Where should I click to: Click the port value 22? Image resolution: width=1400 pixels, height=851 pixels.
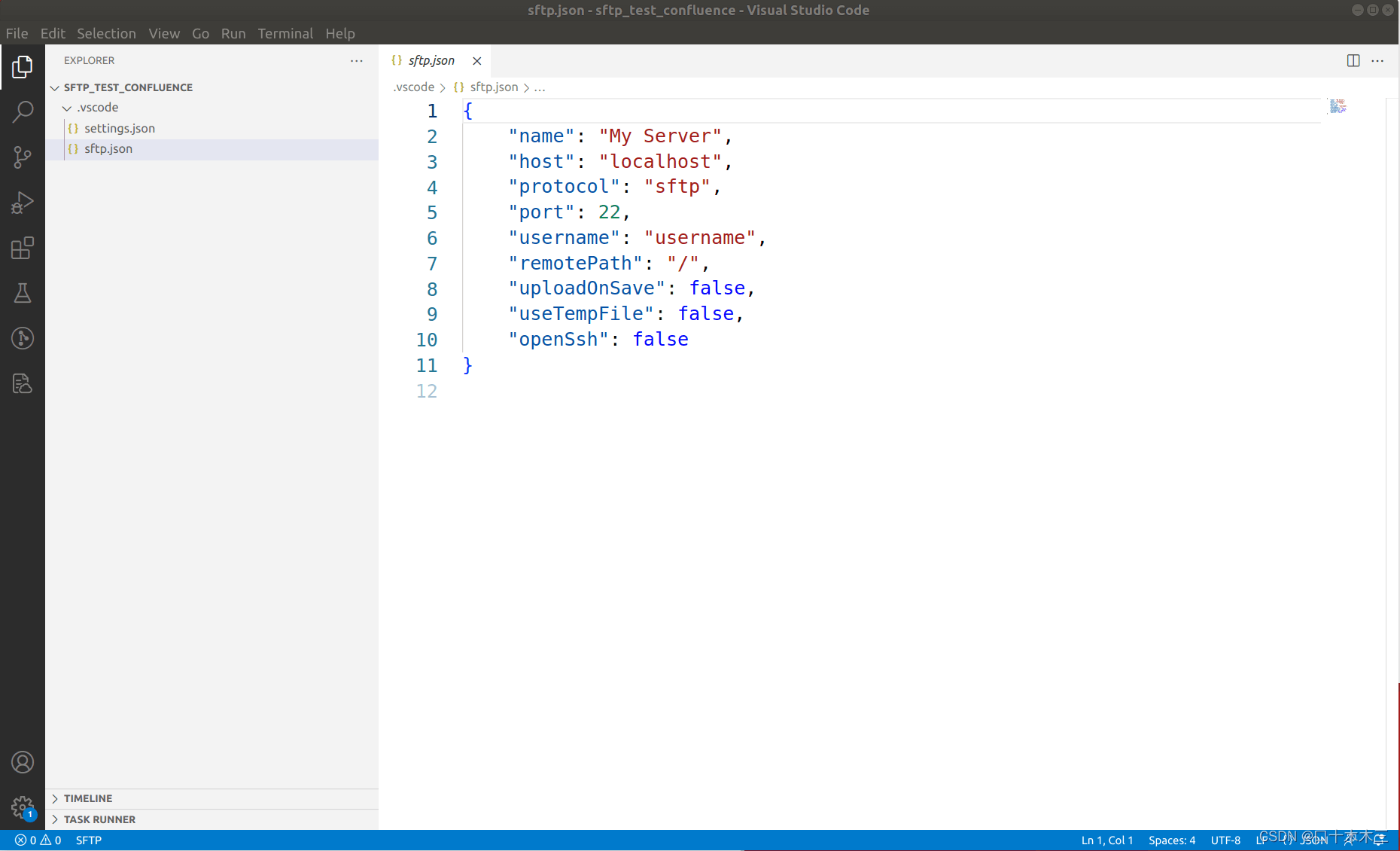point(609,212)
